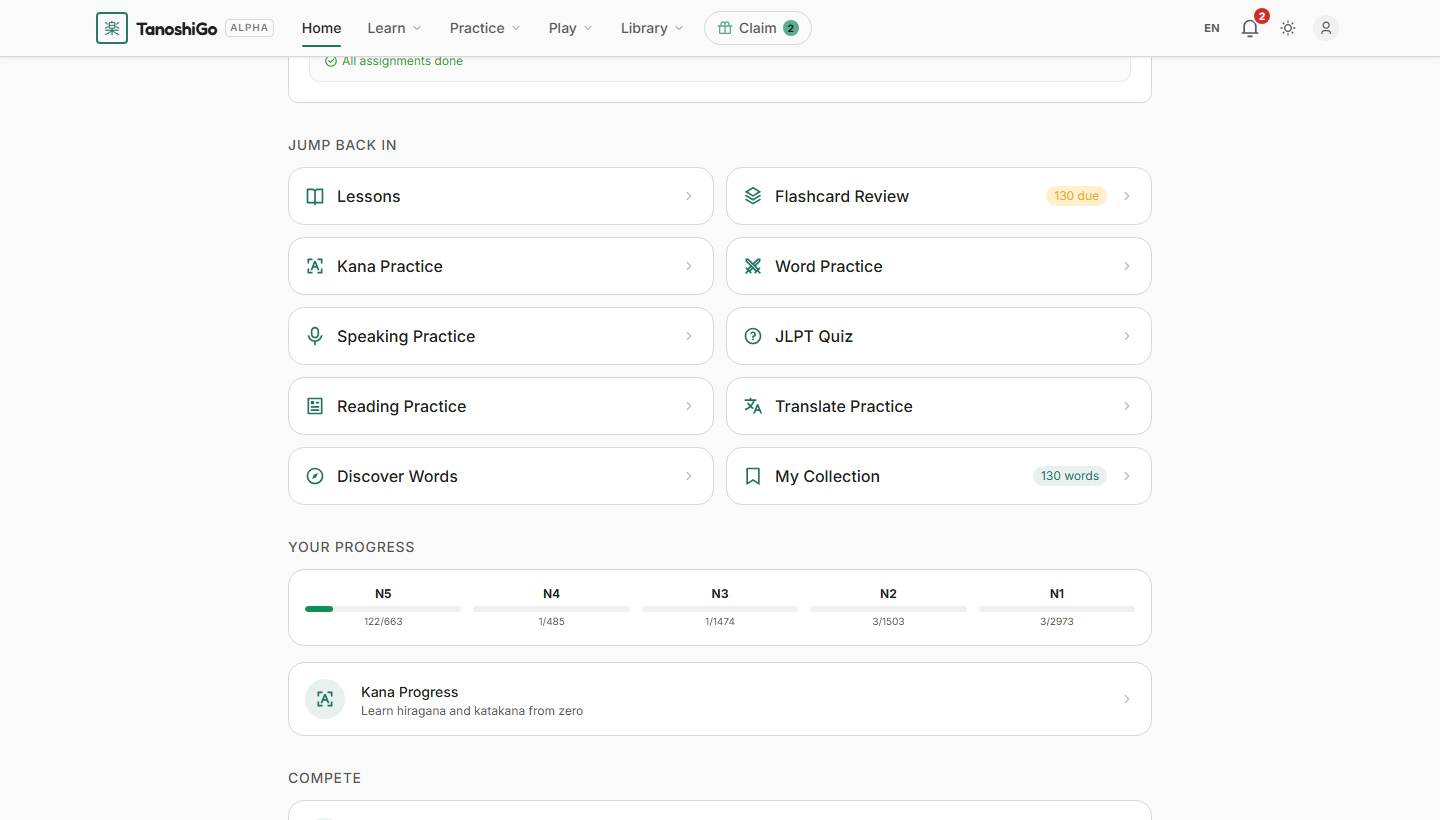Click the '3/1503' N2 count
1440x820 pixels.
[888, 622]
